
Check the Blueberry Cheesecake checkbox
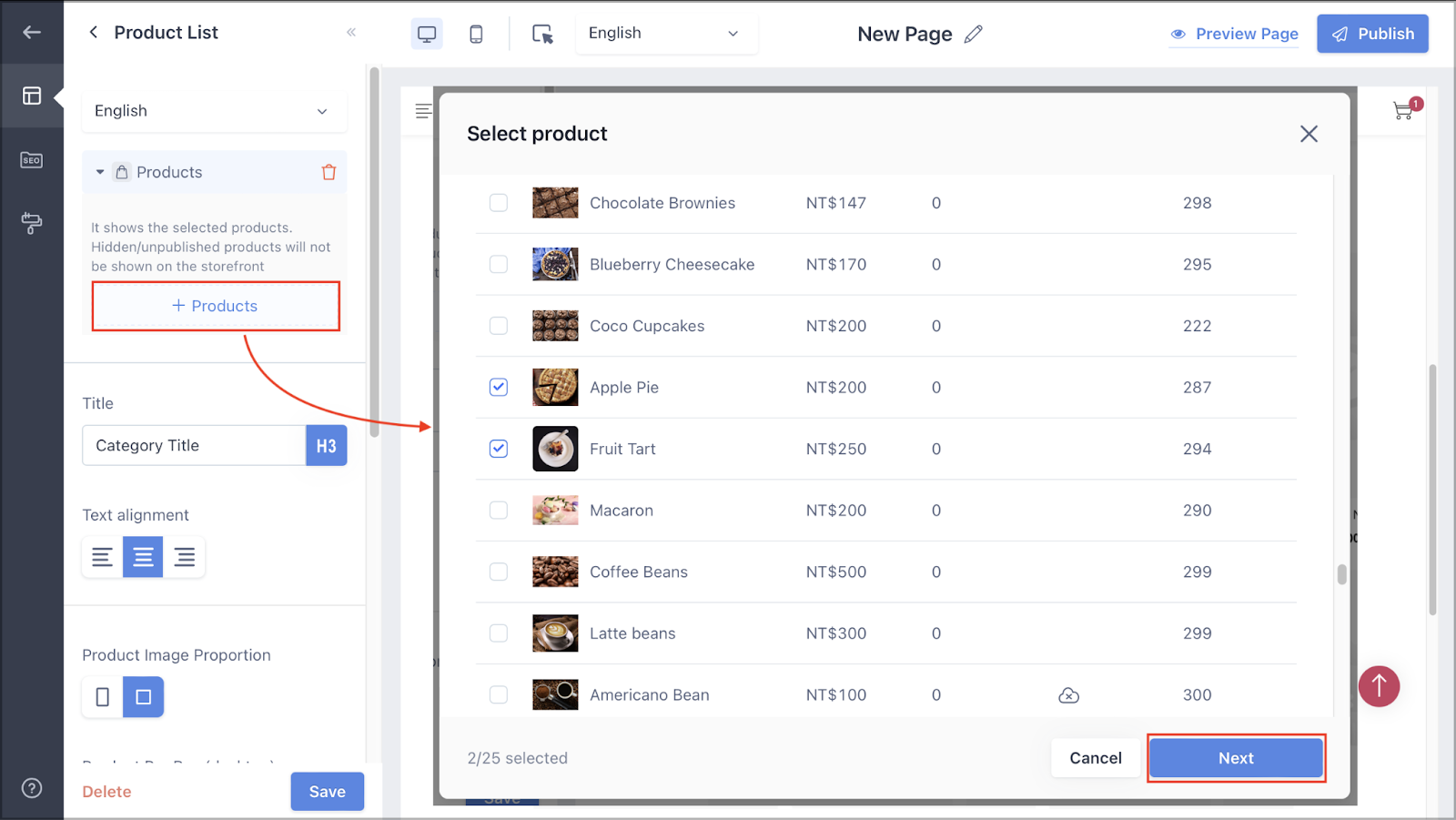click(499, 264)
